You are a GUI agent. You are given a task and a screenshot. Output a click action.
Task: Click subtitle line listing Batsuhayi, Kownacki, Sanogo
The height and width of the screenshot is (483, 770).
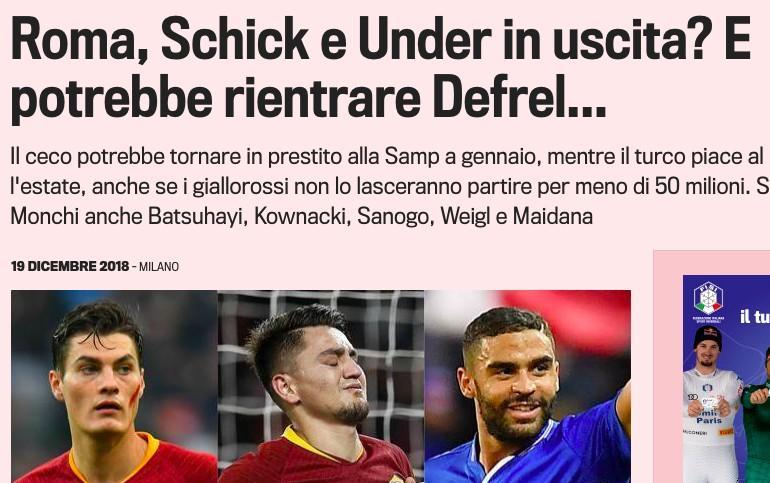pos(302,216)
